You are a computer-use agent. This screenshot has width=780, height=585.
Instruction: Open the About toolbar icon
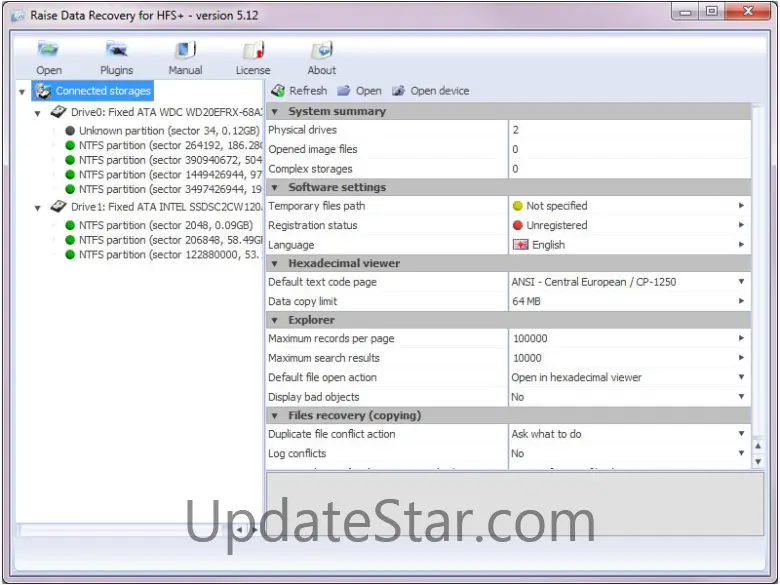click(x=321, y=50)
